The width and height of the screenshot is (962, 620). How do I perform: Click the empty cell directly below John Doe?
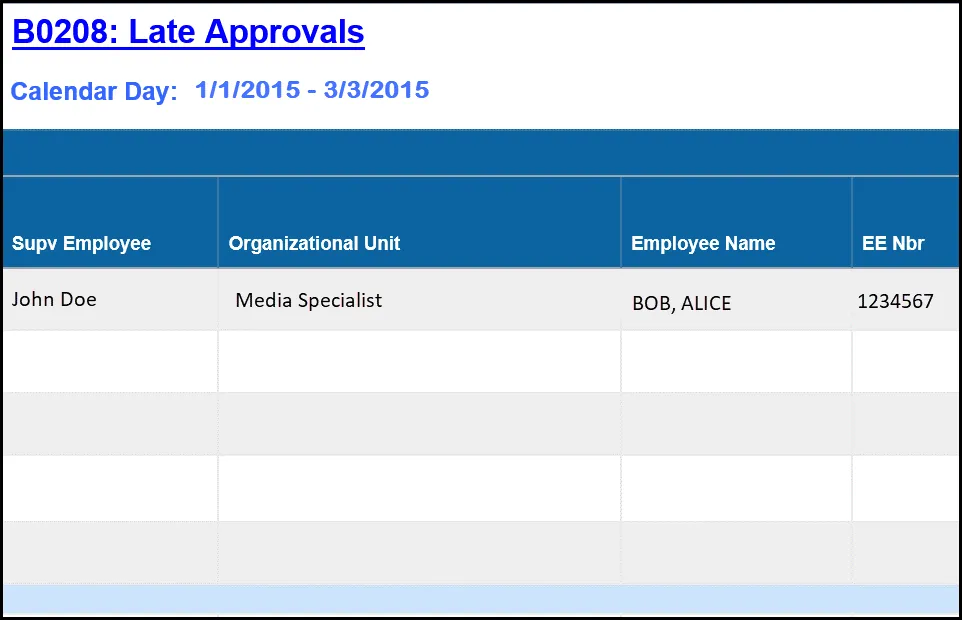[x=110, y=361]
